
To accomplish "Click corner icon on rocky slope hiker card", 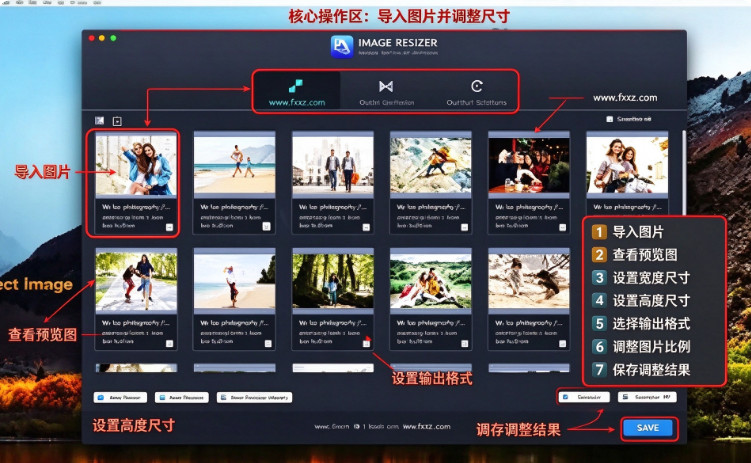I will tap(464, 227).
